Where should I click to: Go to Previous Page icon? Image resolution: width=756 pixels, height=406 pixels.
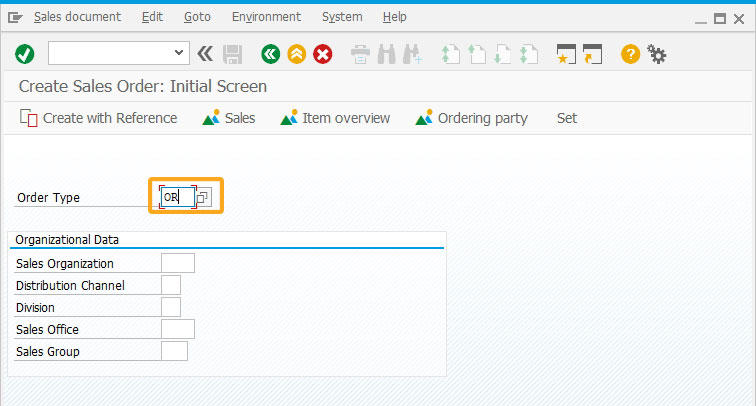(x=477, y=54)
